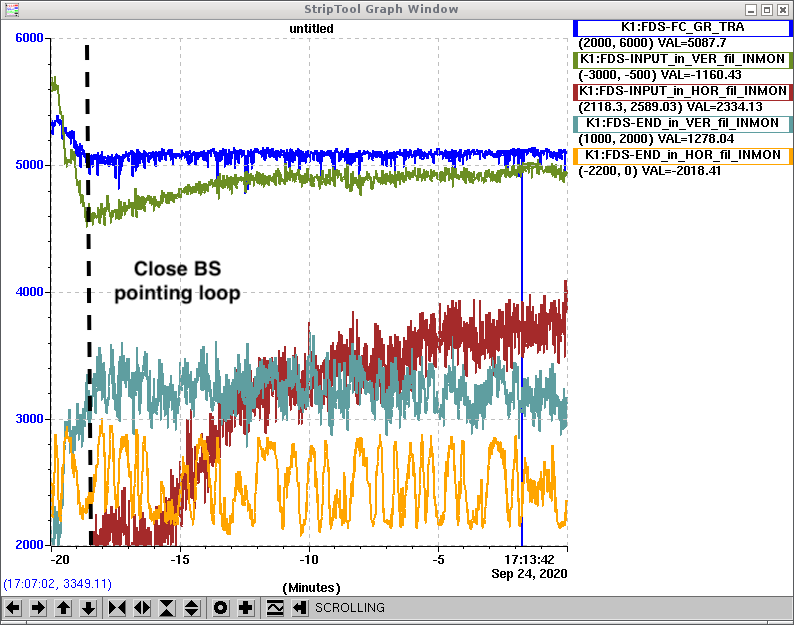The image size is (794, 625).
Task: Click the 5000 y-axis tick label
Action: 29,165
